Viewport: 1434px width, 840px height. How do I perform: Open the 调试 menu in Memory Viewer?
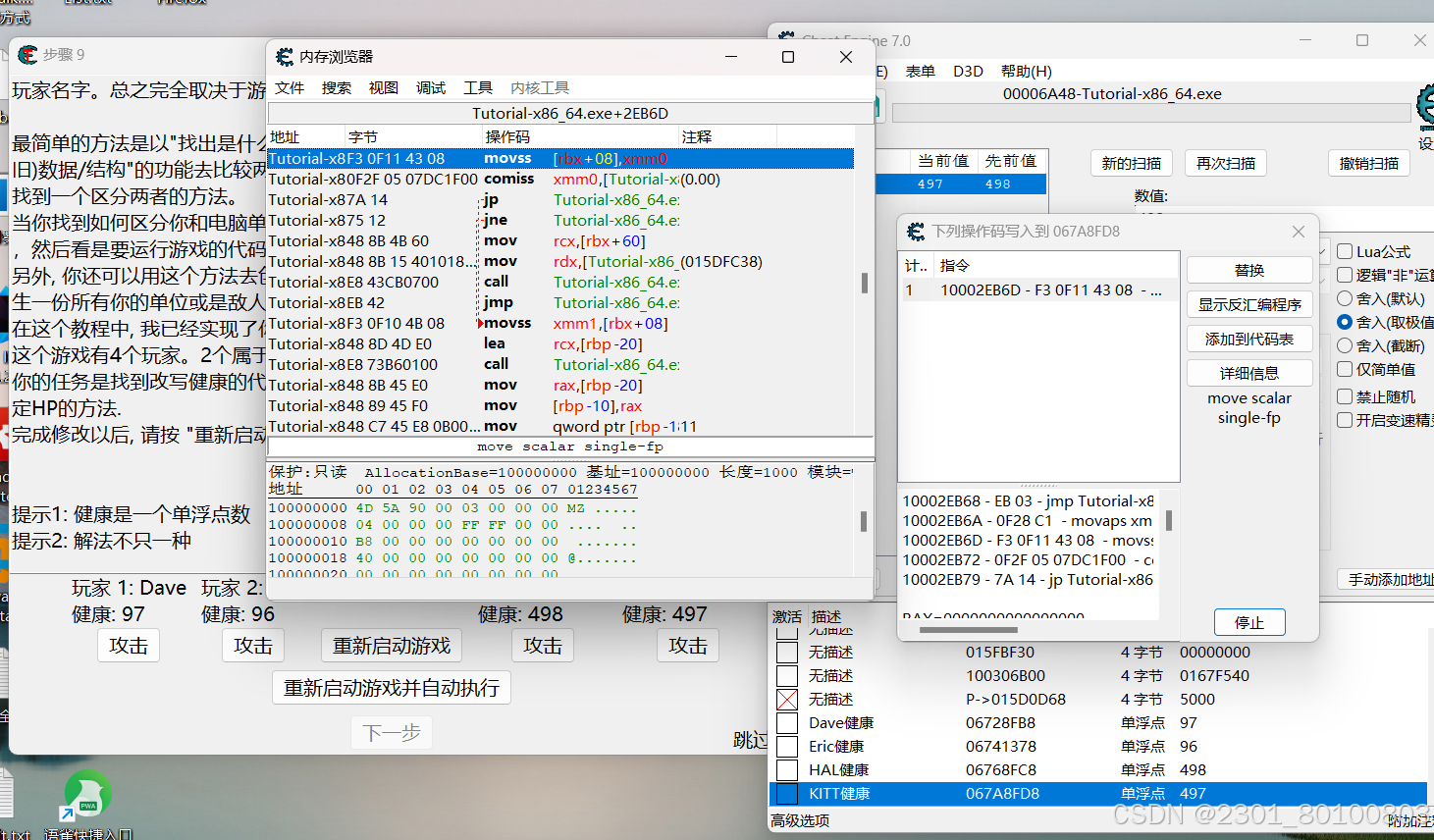pos(431,87)
